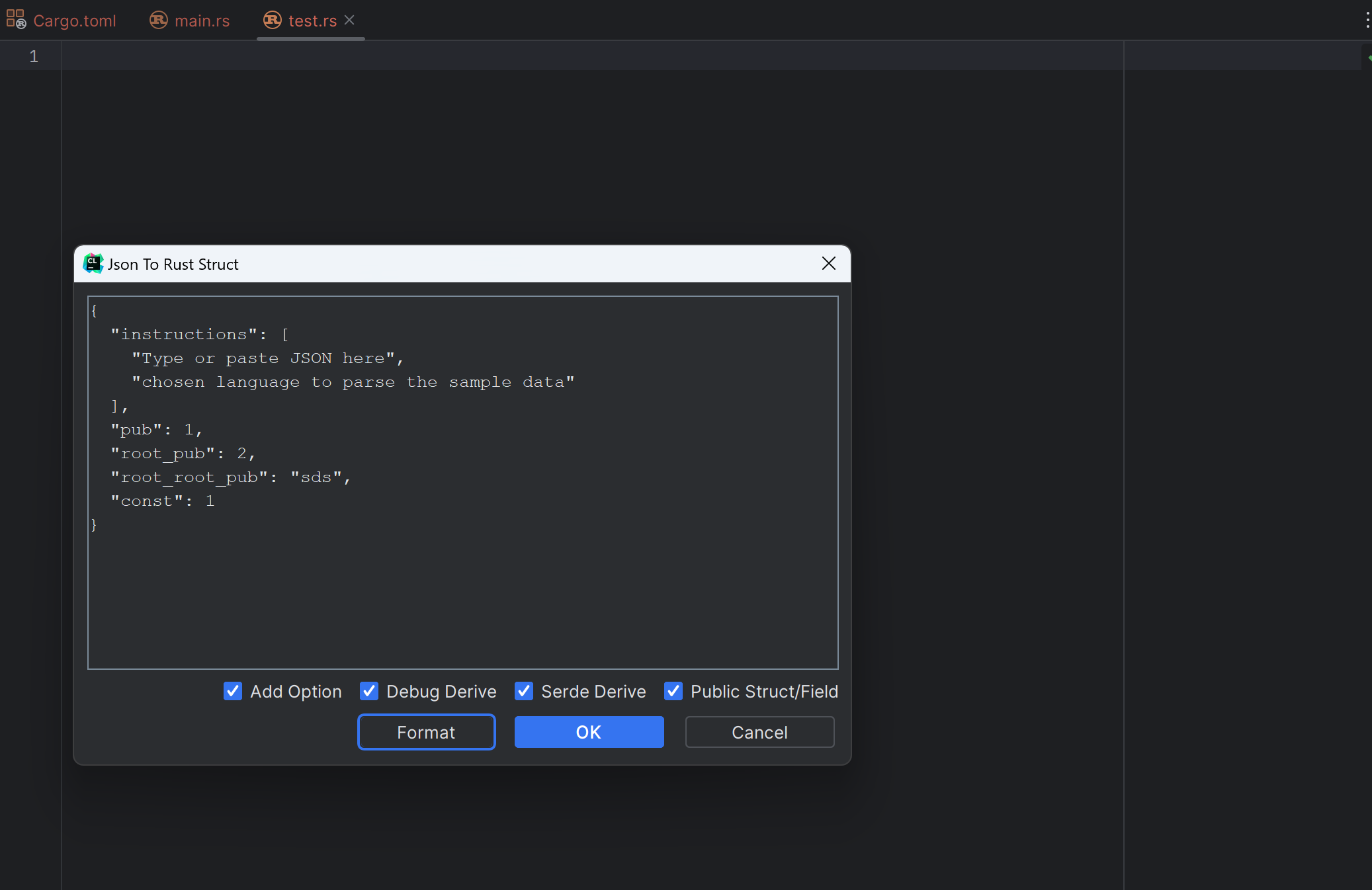Select the test.rs tab label

312,20
